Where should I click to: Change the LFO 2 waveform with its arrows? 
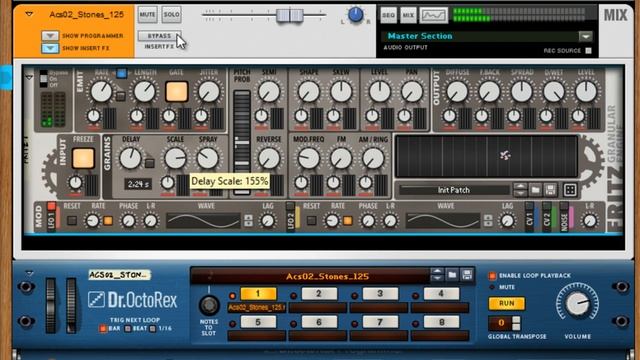pos(488,221)
